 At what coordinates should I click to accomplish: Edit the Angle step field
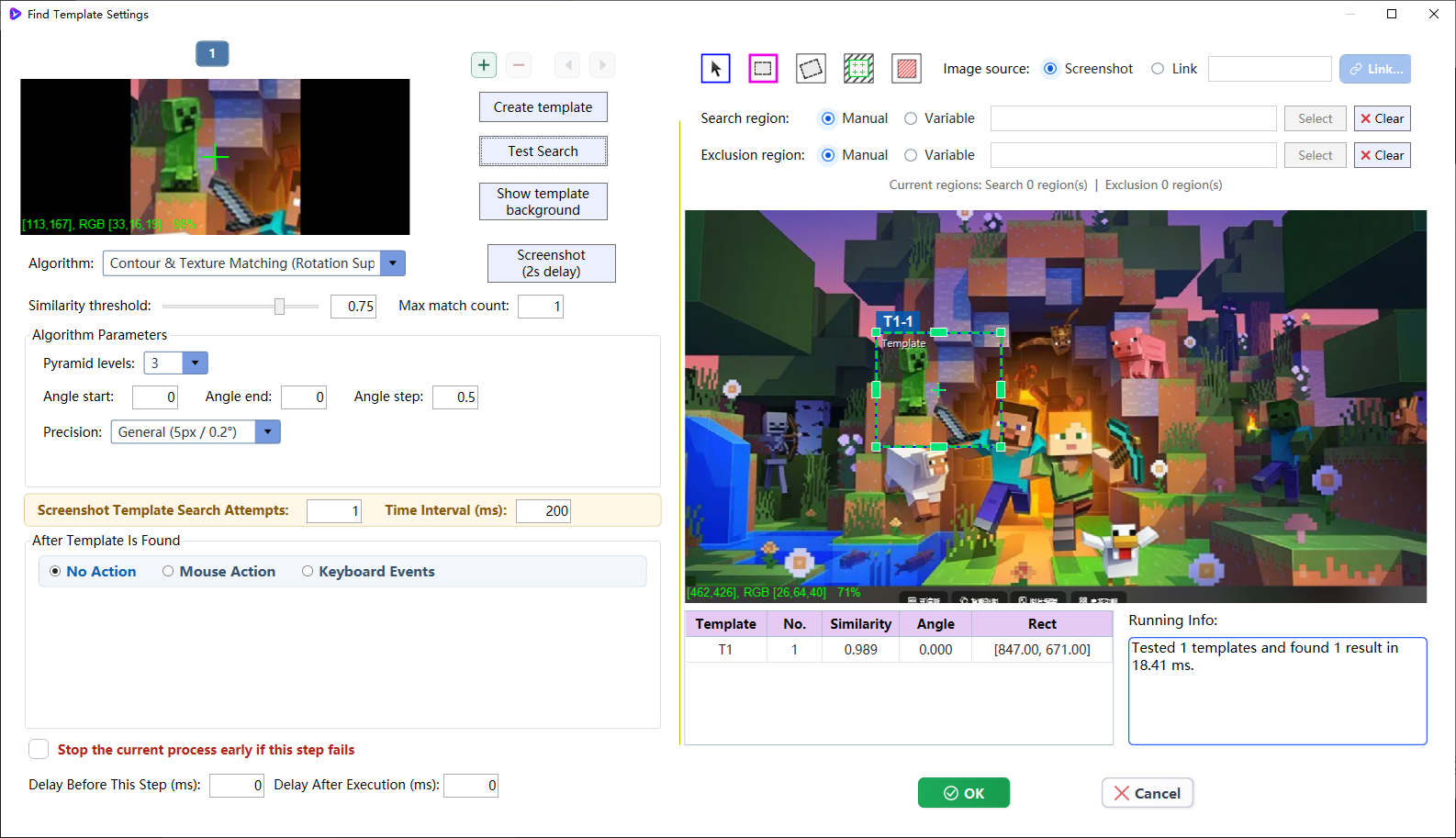[455, 397]
